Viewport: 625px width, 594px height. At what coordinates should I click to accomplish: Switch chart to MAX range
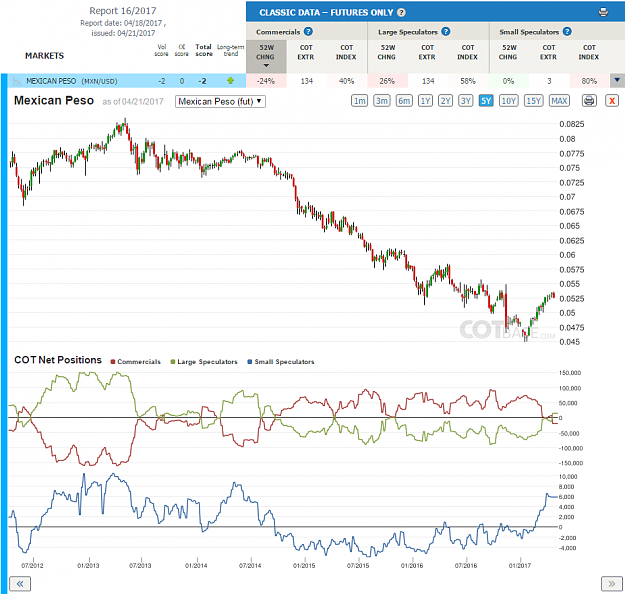(559, 101)
